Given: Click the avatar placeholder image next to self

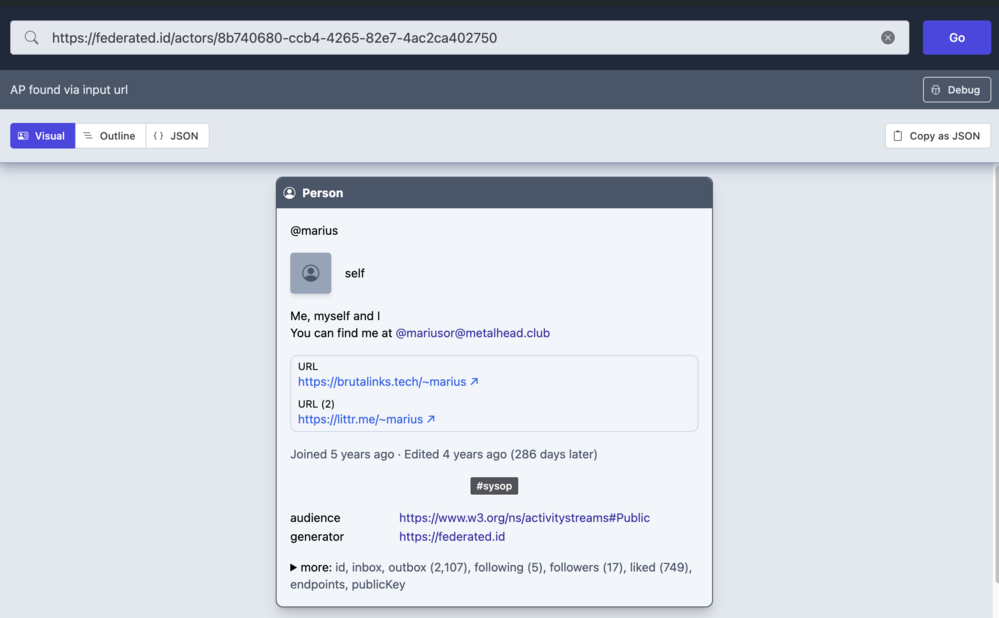Looking at the screenshot, I should (311, 273).
